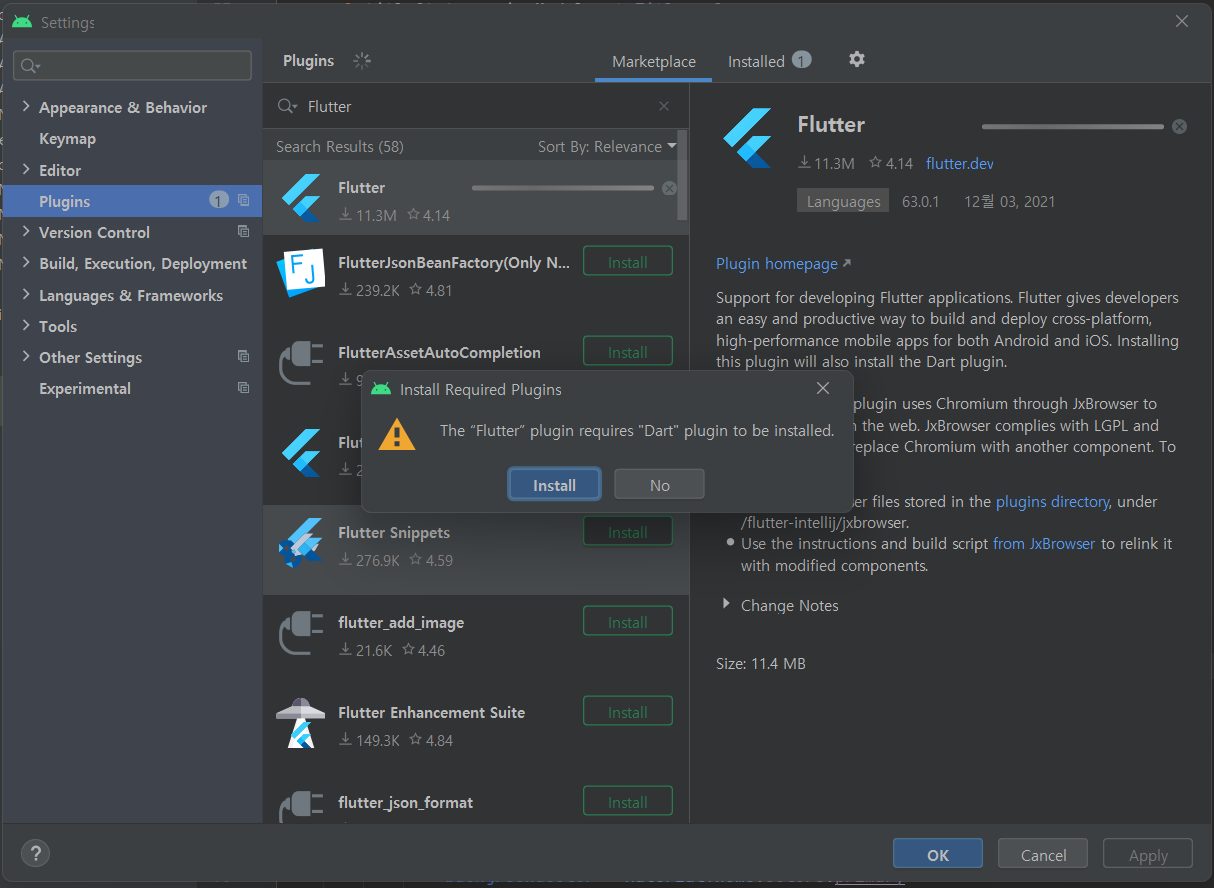
Task: Clear the Flutter search text with X
Action: (x=664, y=106)
